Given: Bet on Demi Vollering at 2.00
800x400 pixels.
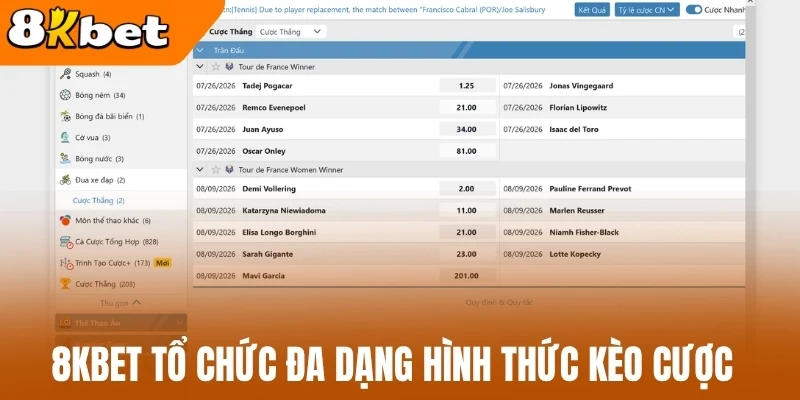Looking at the screenshot, I should (467, 189).
